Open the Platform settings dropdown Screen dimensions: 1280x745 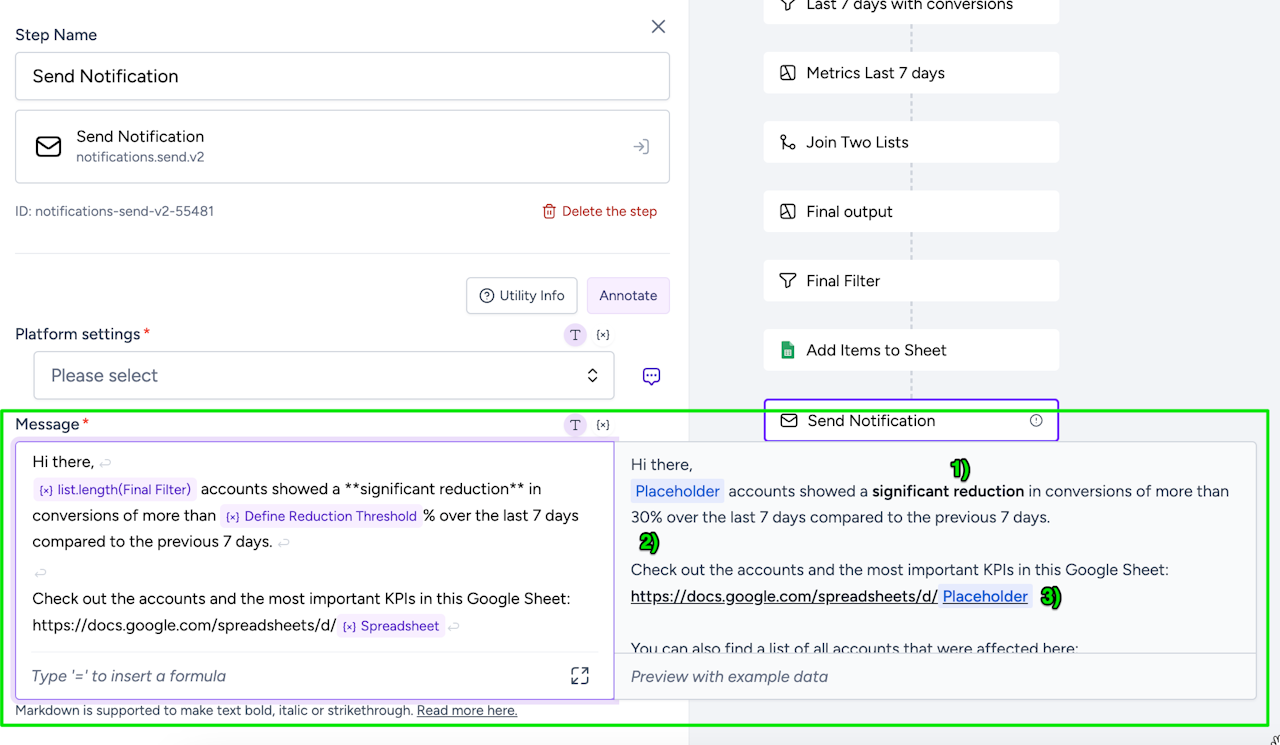324,376
